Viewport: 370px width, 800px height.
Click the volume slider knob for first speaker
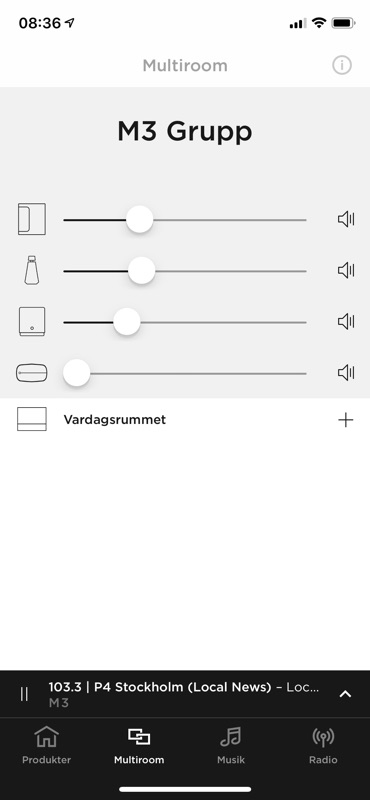pos(139,219)
